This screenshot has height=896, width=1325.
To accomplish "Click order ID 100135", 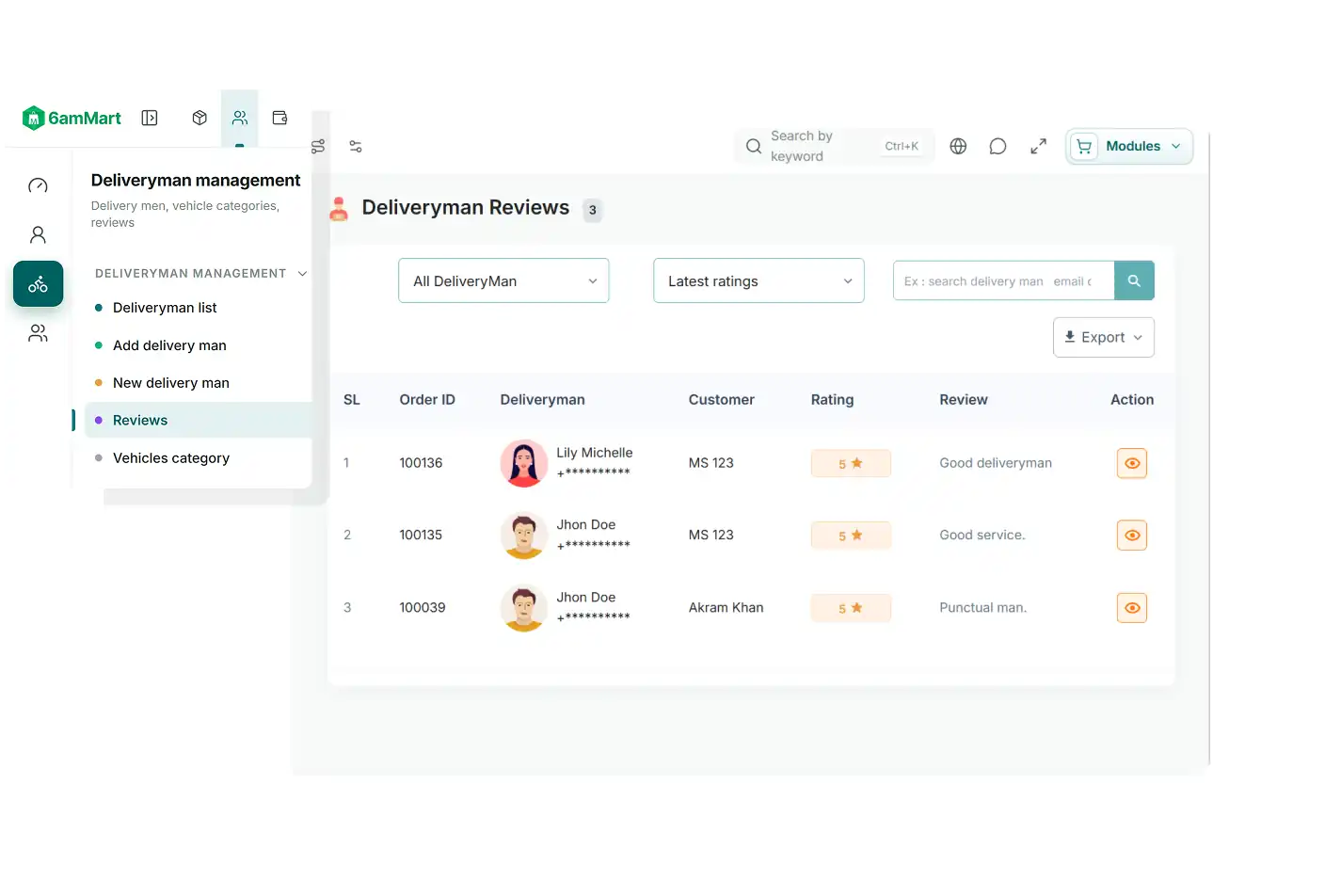I will pos(421,536).
